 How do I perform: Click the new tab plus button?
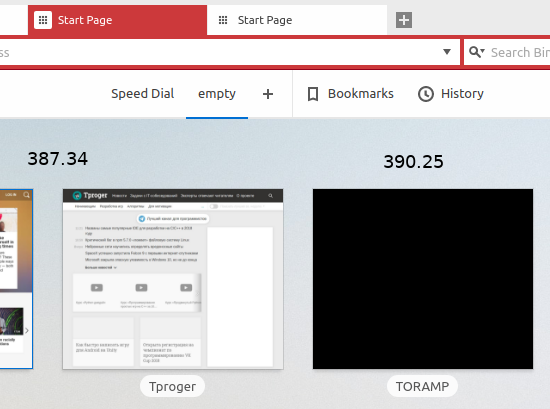[x=404, y=20]
